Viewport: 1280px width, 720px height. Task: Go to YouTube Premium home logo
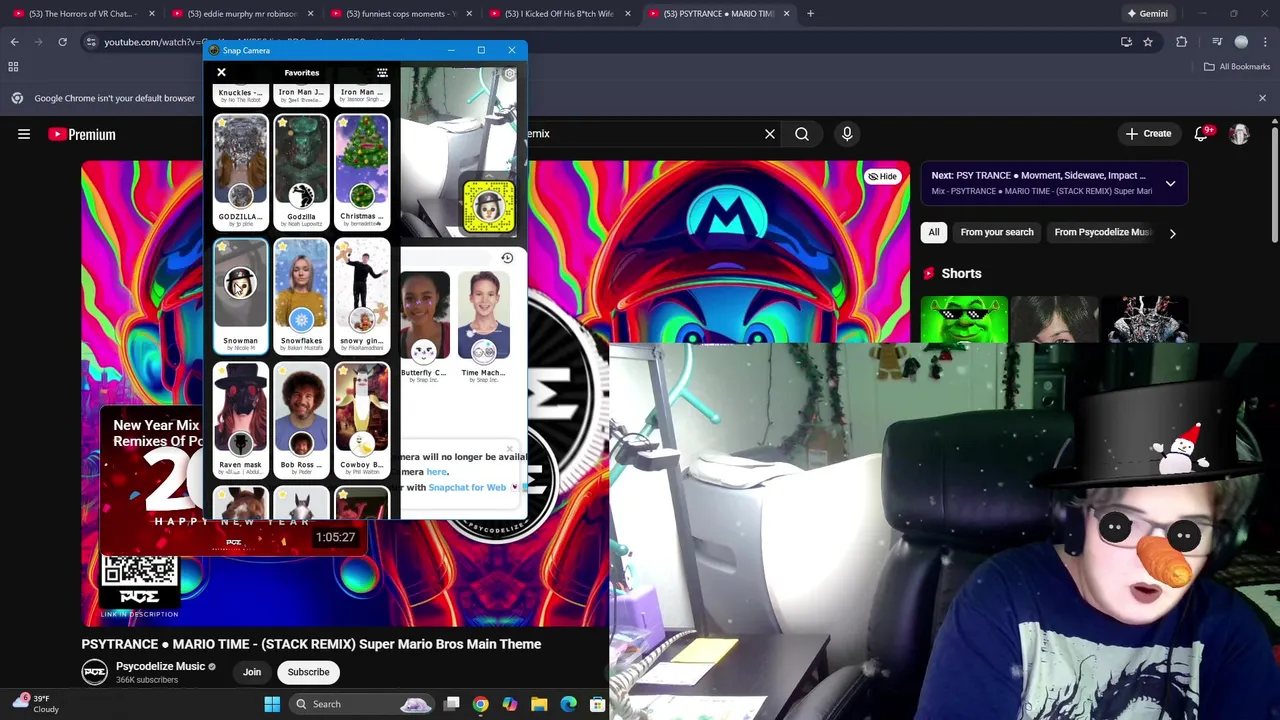82,134
